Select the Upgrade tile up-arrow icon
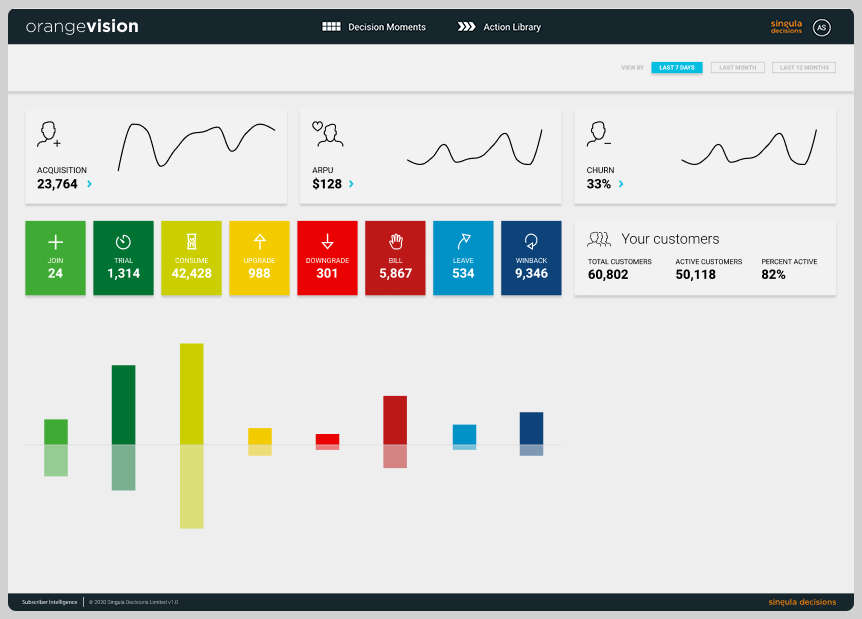The height and width of the screenshot is (619, 862). tap(259, 241)
